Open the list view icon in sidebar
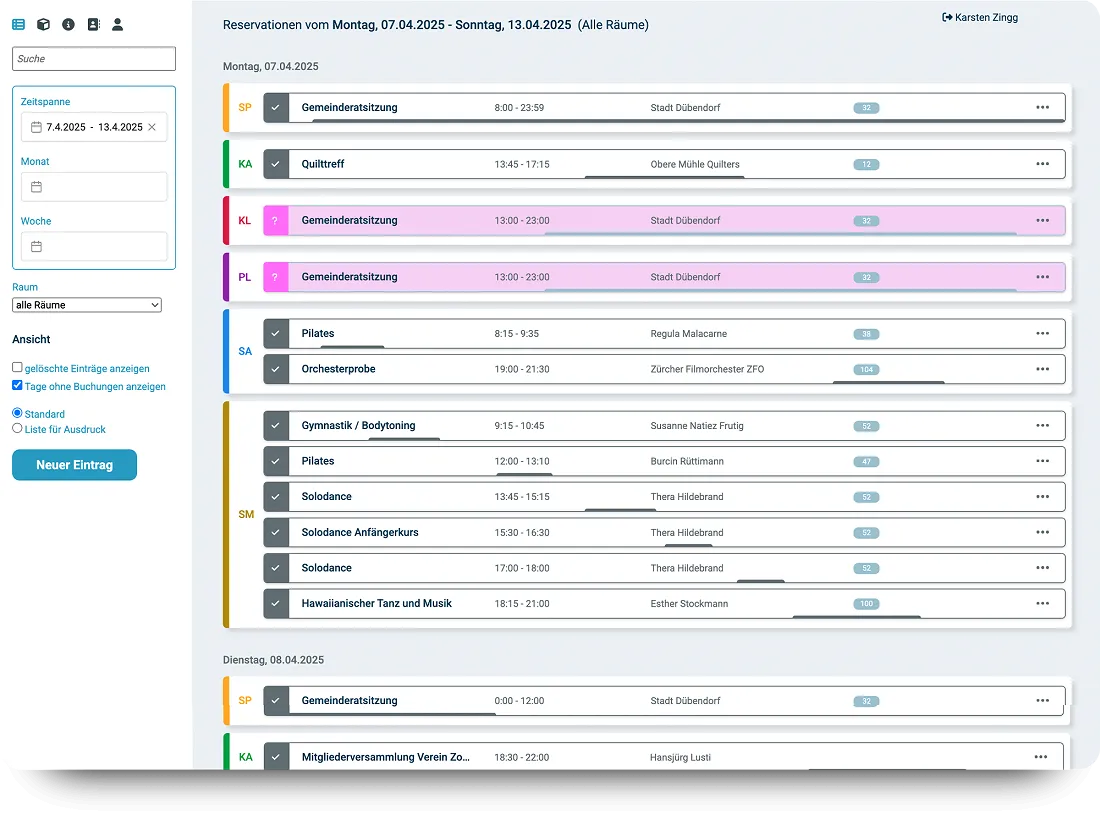 pos(19,25)
